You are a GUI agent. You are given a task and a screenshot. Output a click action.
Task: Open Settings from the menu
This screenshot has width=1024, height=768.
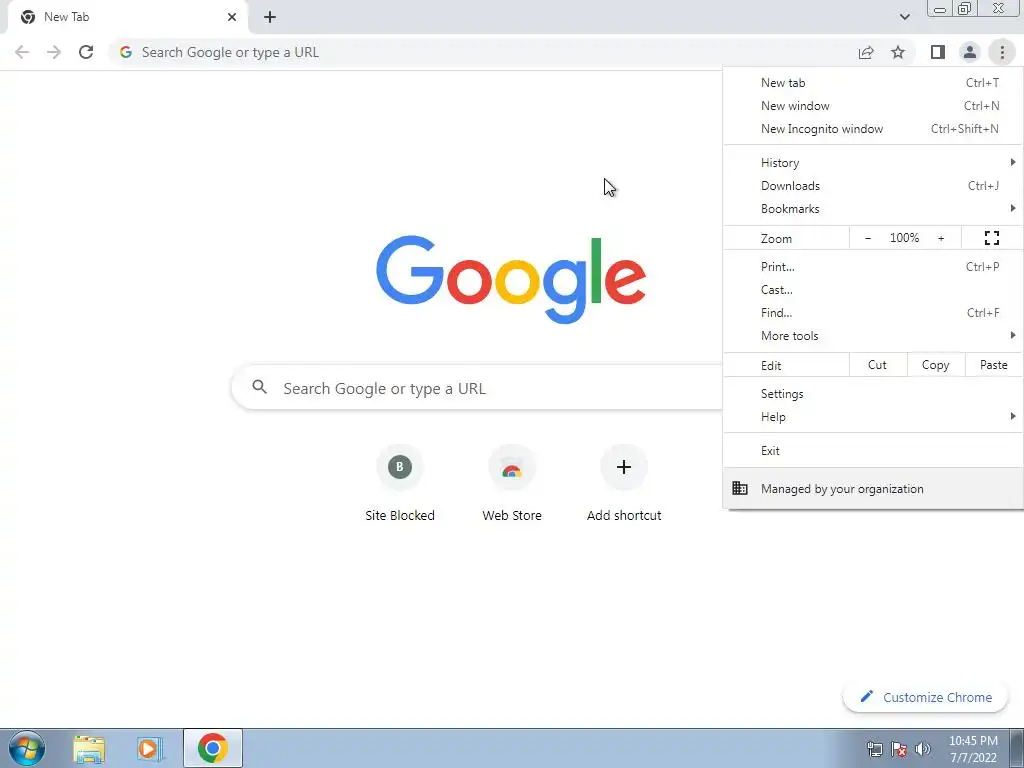click(x=873, y=394)
